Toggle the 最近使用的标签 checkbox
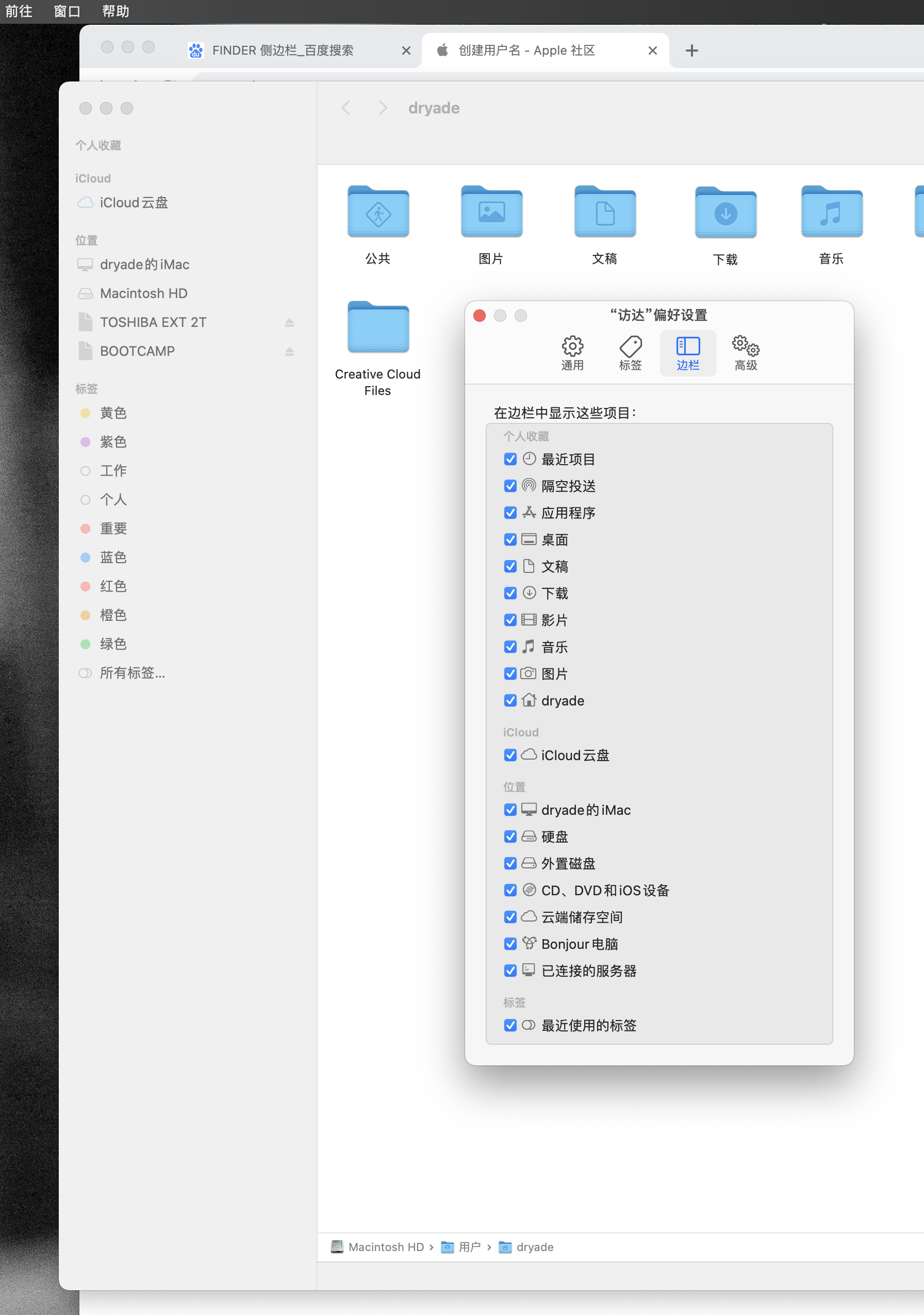 point(510,1025)
